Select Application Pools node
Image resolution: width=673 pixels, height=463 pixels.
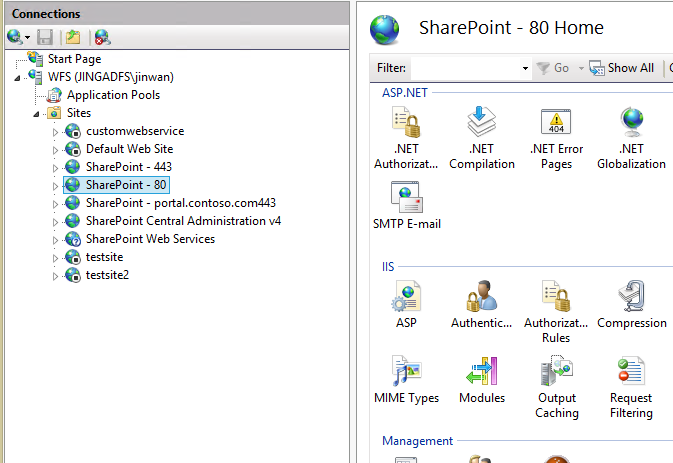click(113, 95)
